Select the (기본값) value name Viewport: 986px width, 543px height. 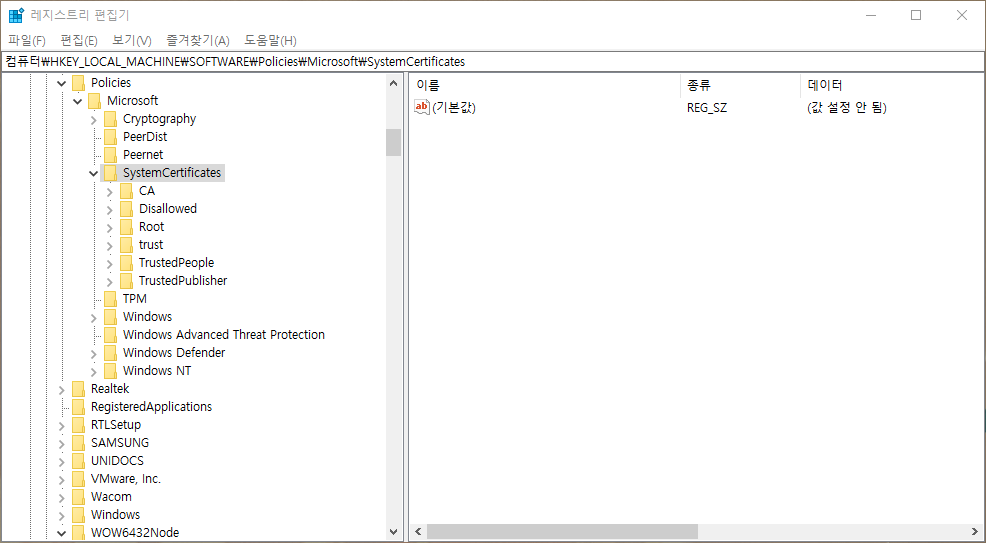coord(454,107)
